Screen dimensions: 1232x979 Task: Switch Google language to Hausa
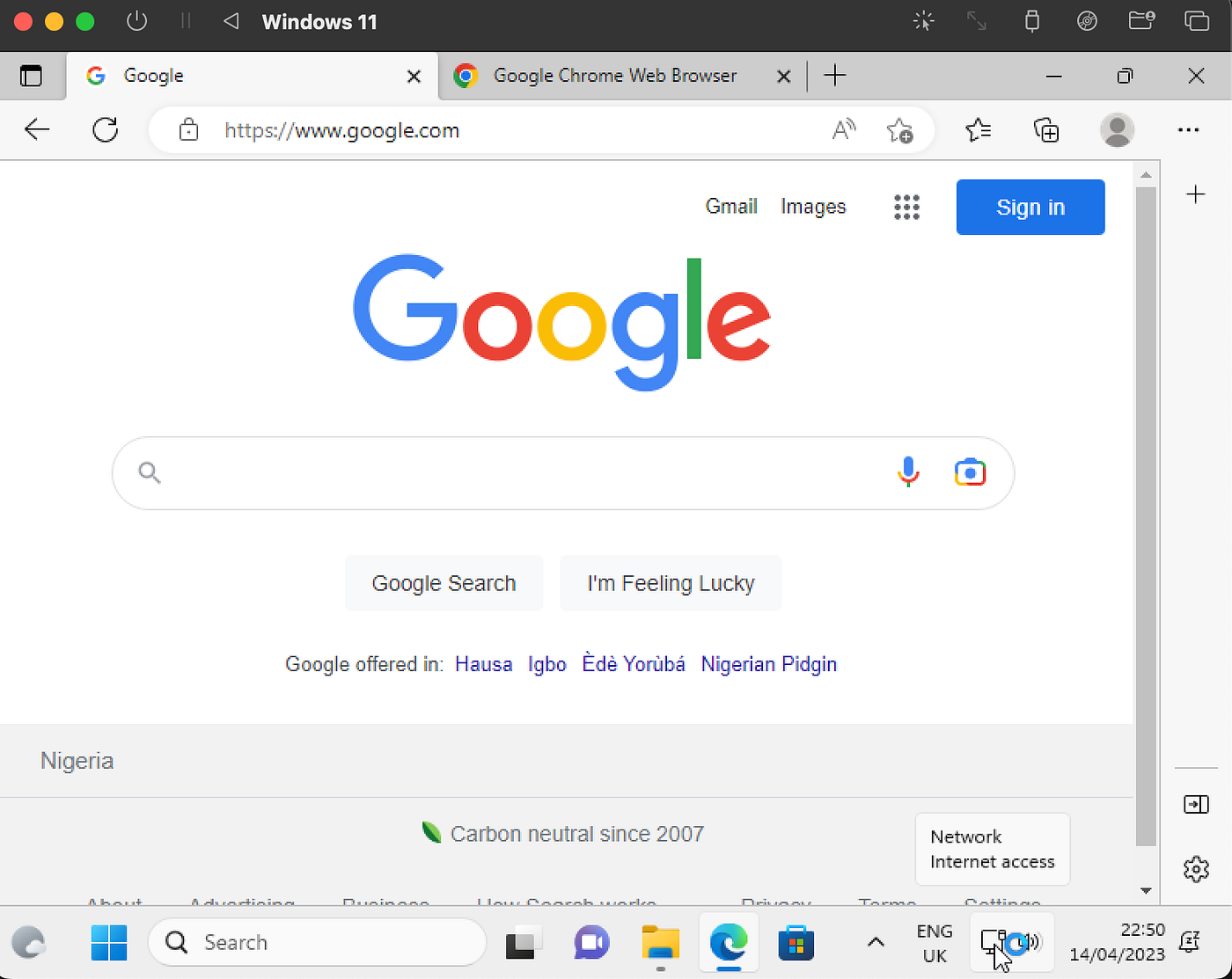coord(483,664)
